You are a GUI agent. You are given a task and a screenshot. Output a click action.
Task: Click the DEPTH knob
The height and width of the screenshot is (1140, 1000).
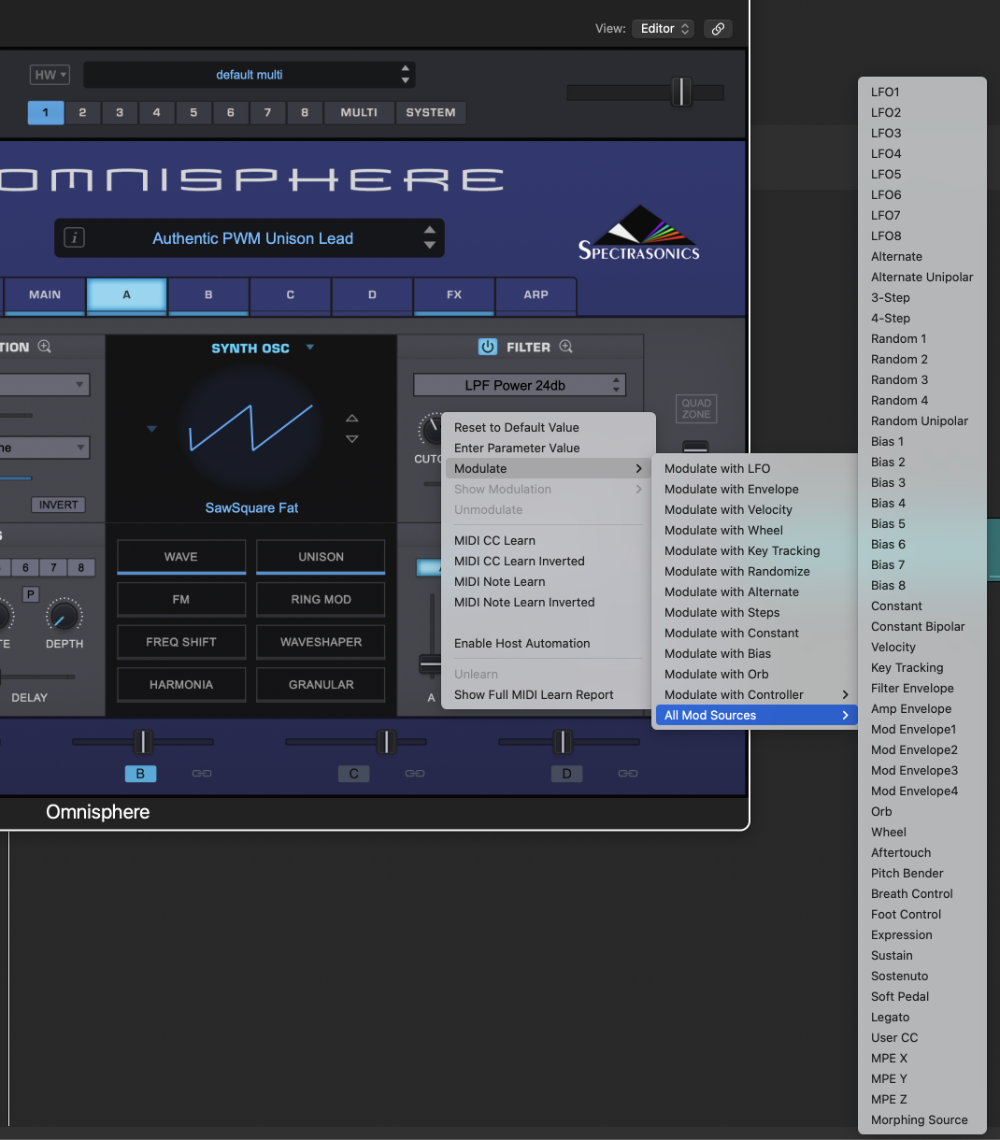coord(64,617)
